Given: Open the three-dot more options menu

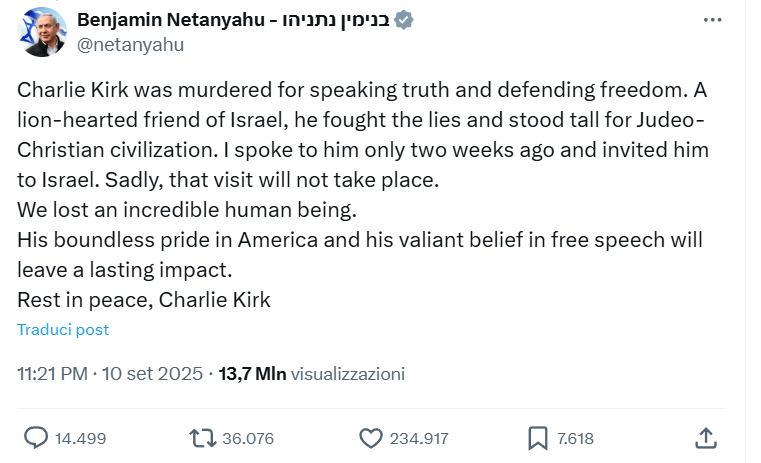Looking at the screenshot, I should click(712, 20).
